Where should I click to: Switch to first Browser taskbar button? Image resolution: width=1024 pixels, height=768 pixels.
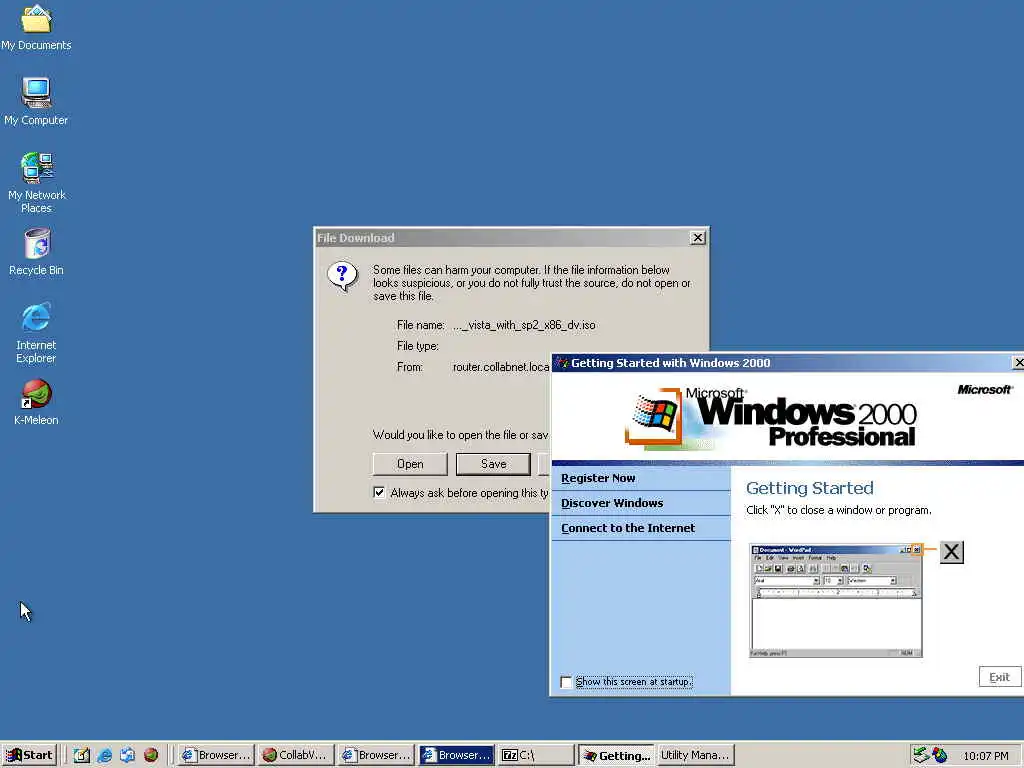click(x=216, y=755)
